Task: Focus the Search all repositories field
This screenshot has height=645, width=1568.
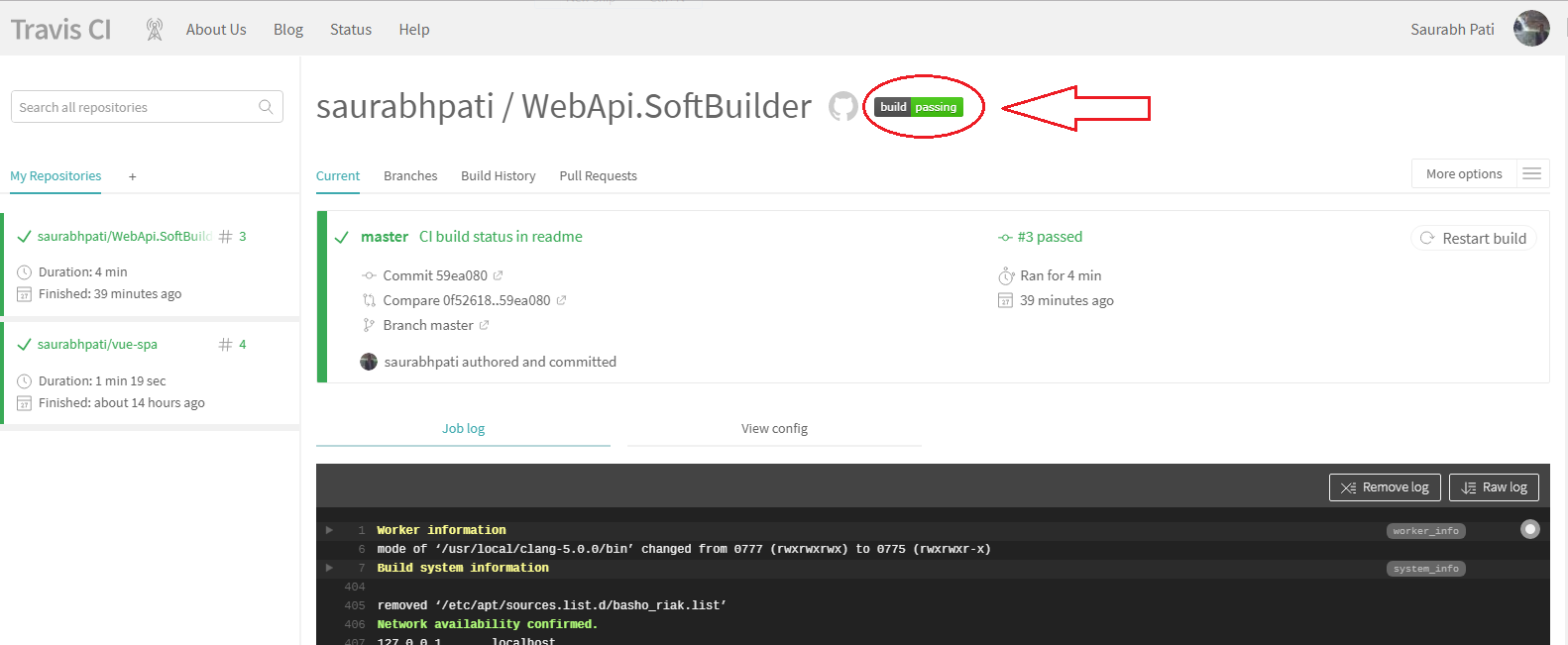Action: click(134, 107)
